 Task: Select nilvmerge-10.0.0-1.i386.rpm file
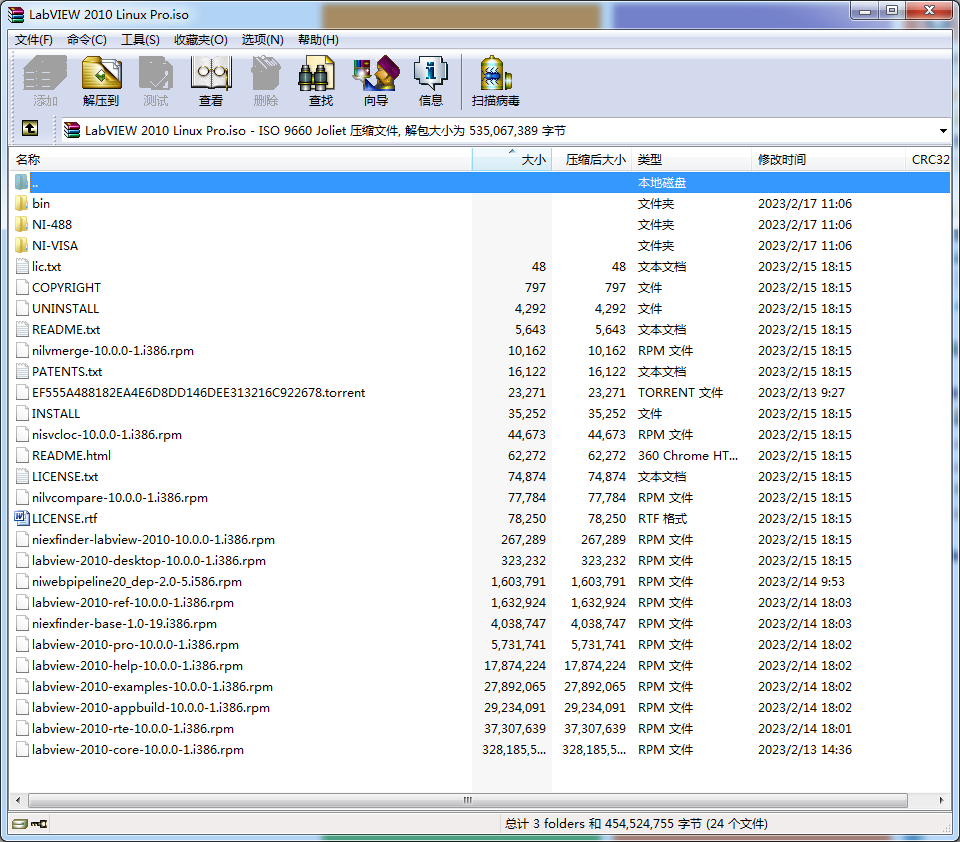pos(113,350)
